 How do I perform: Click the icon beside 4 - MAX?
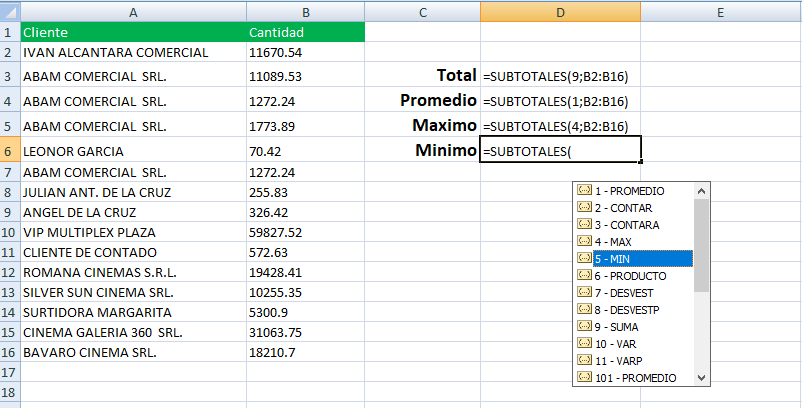[x=584, y=241]
